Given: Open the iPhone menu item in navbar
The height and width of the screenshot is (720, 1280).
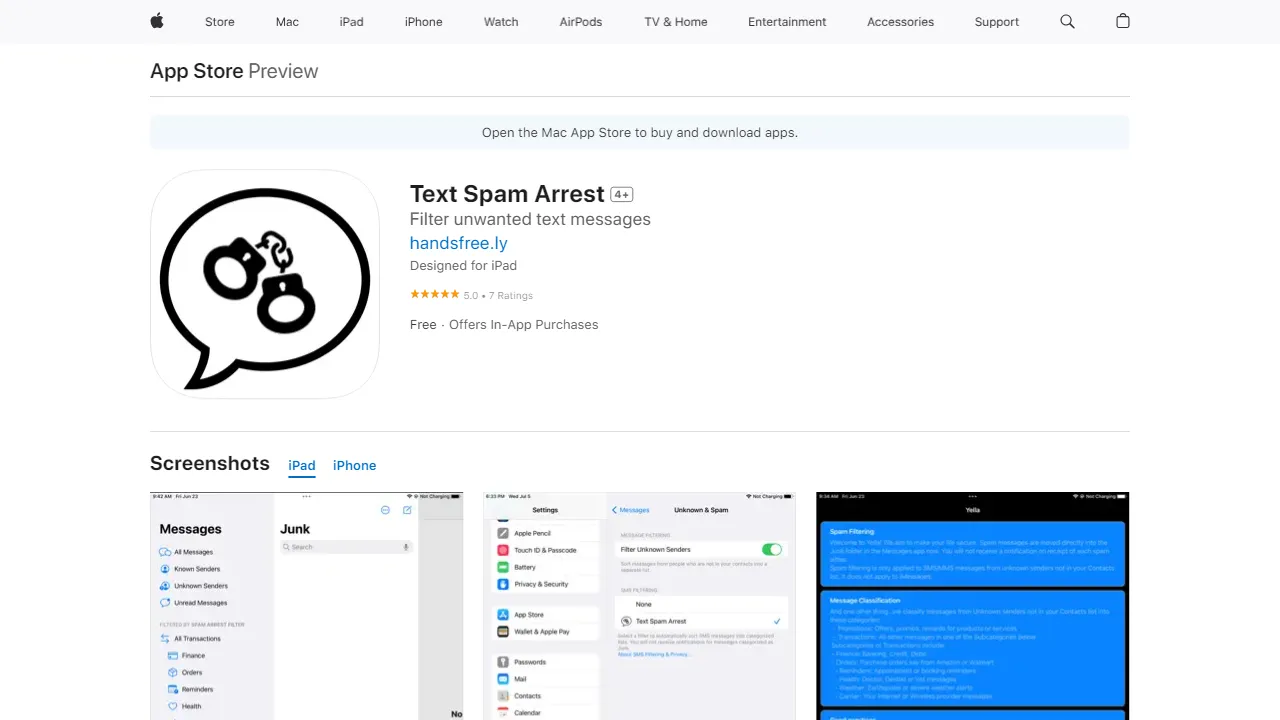Looking at the screenshot, I should point(424,22).
